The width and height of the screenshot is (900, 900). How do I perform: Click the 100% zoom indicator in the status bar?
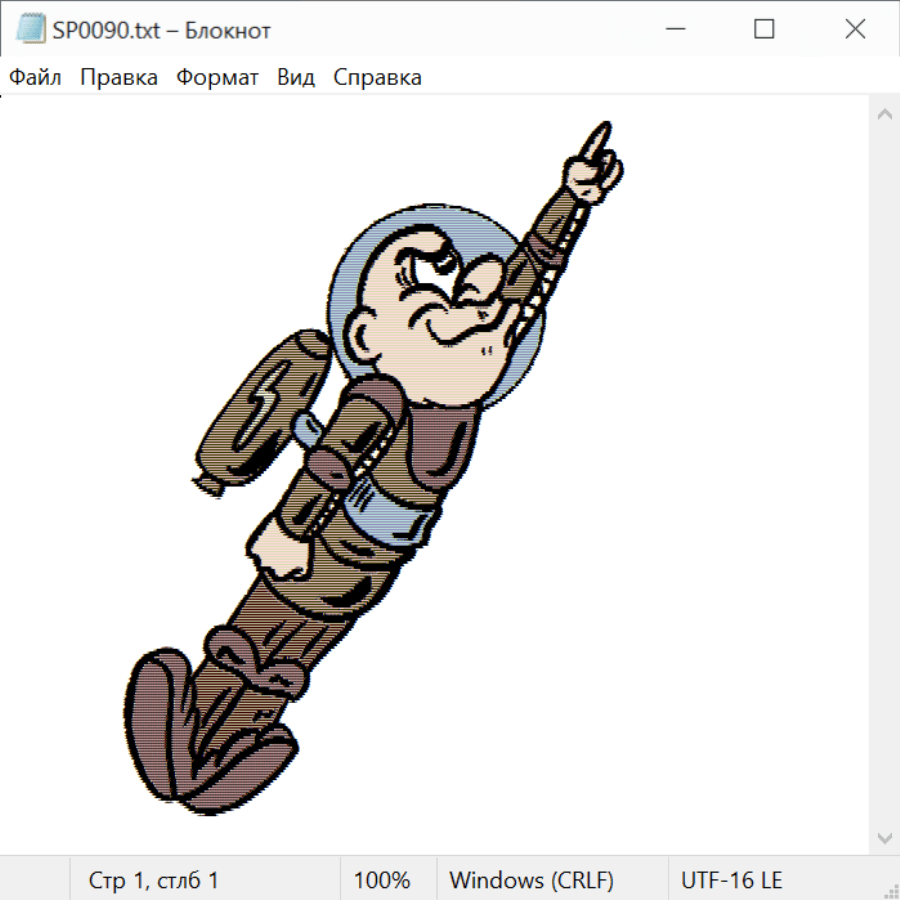[x=382, y=881]
